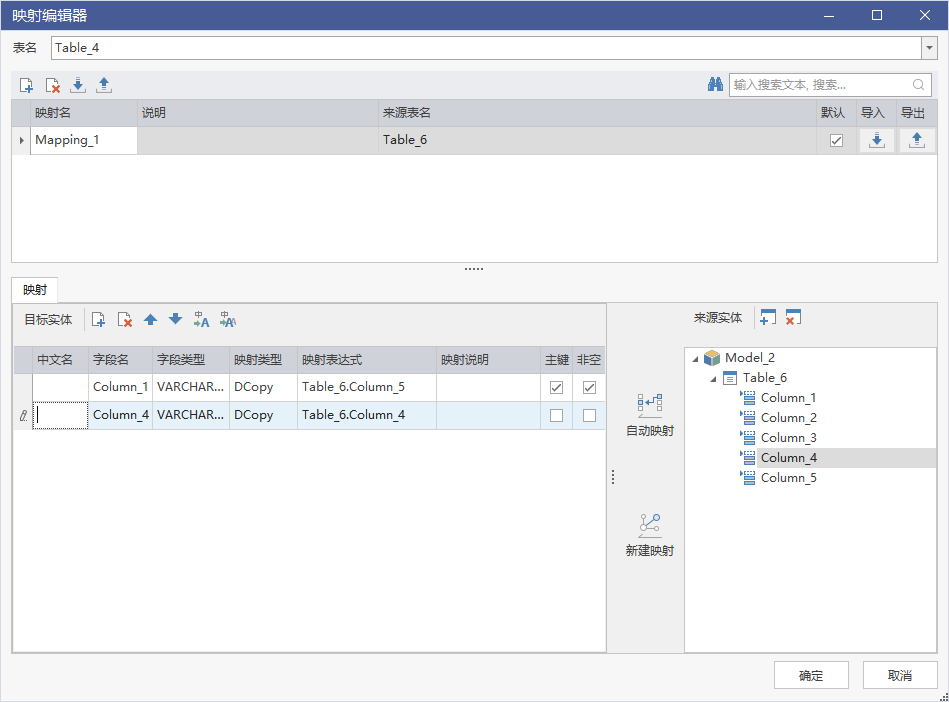
Task: Click the 说明 column header
Action: 258,113
